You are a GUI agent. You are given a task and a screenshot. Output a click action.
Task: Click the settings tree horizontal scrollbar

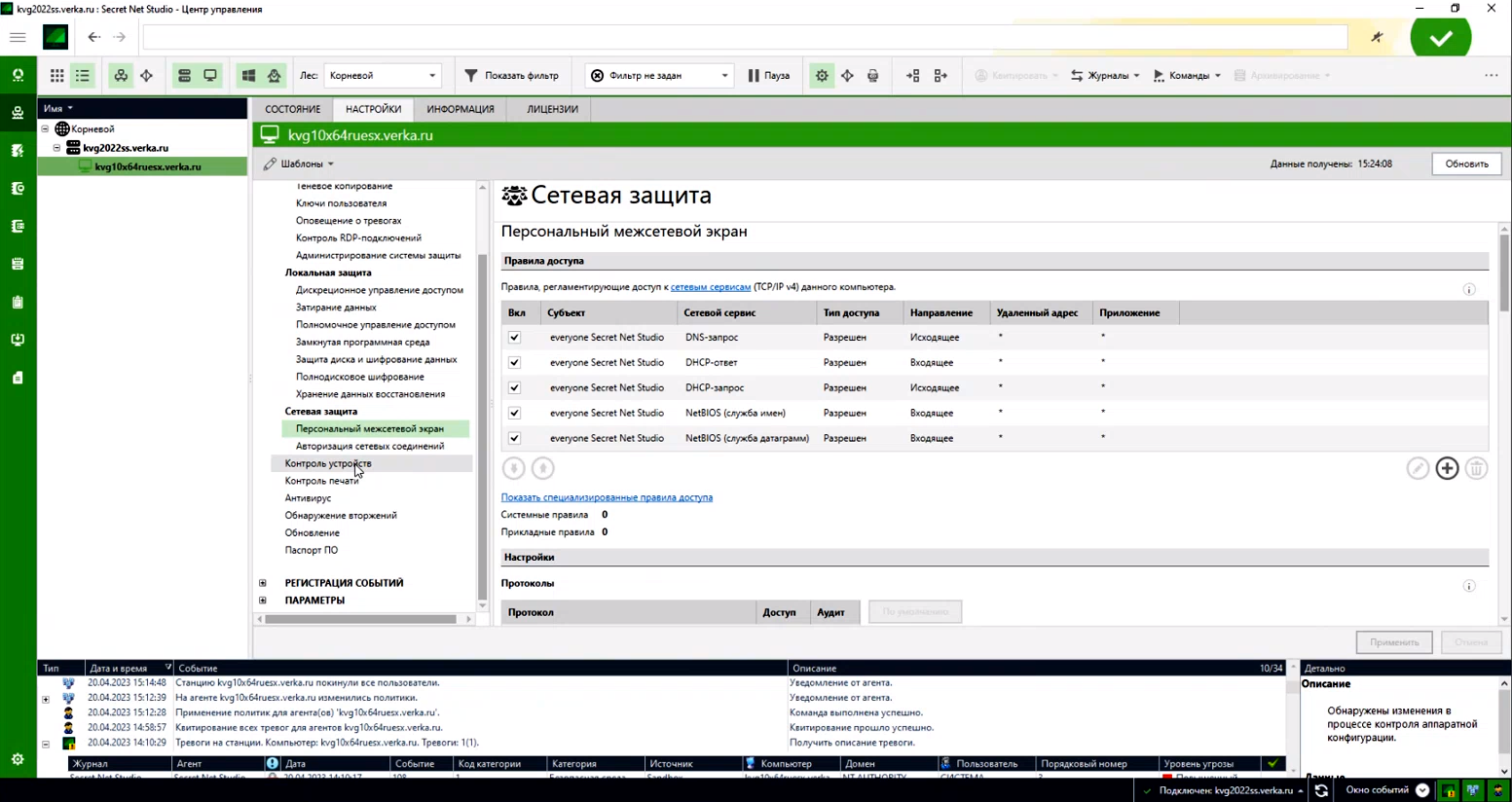[362, 619]
